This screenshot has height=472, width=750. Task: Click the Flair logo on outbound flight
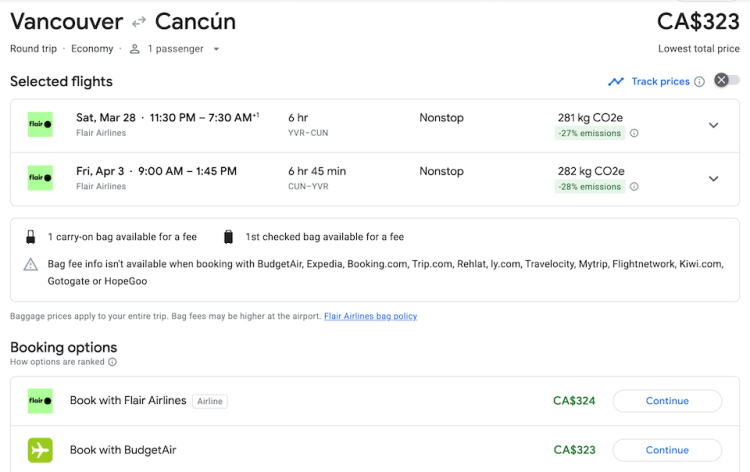tap(40, 125)
